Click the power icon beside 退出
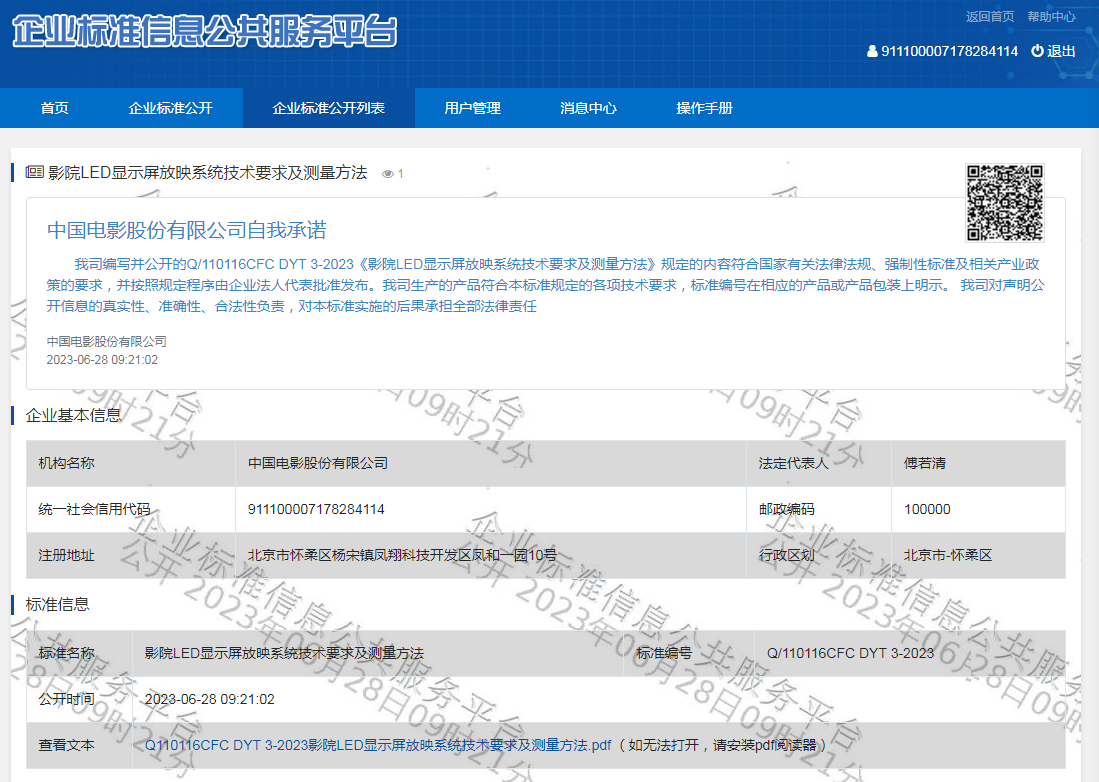1099x782 pixels. point(1037,50)
